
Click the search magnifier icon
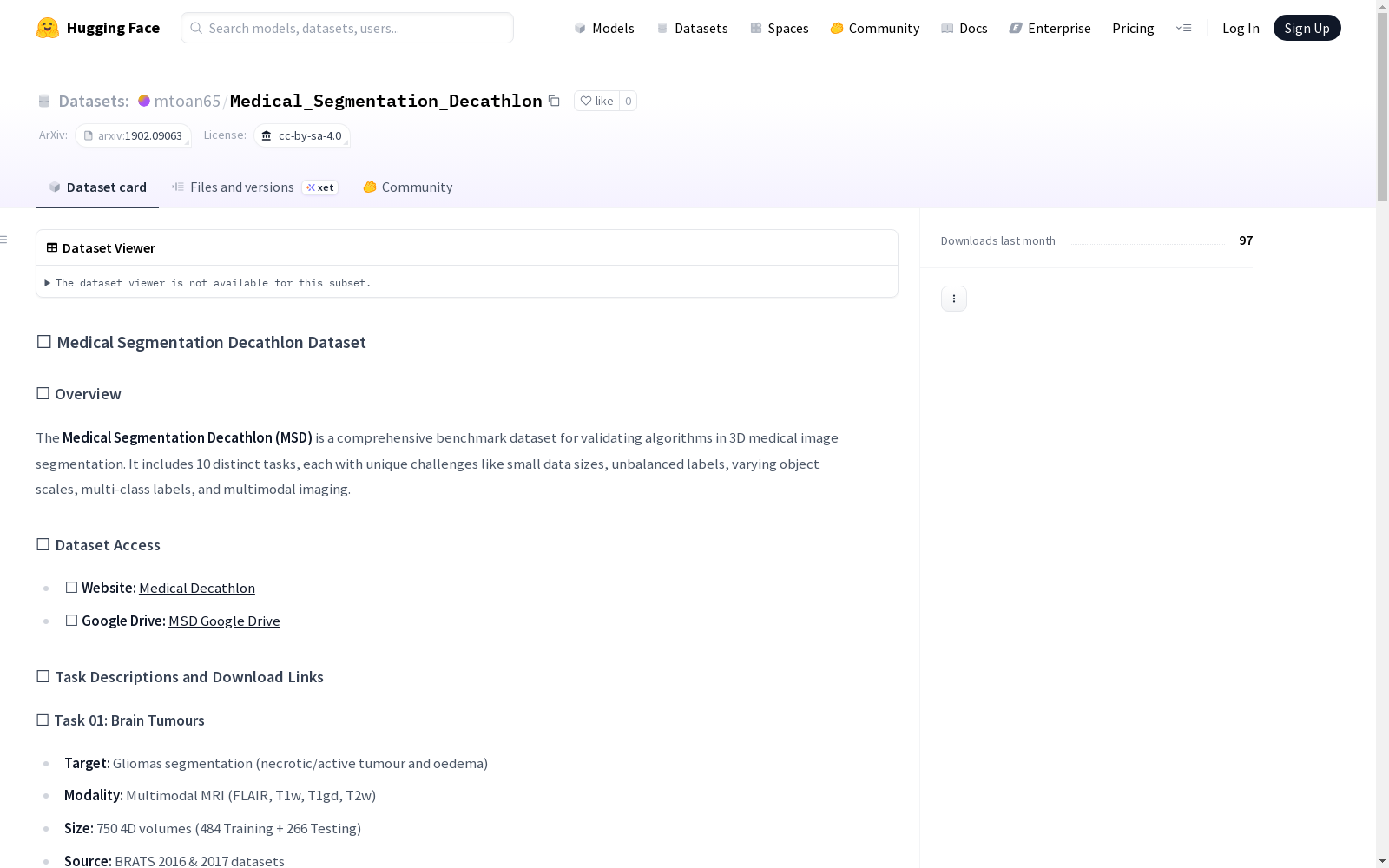[196, 28]
